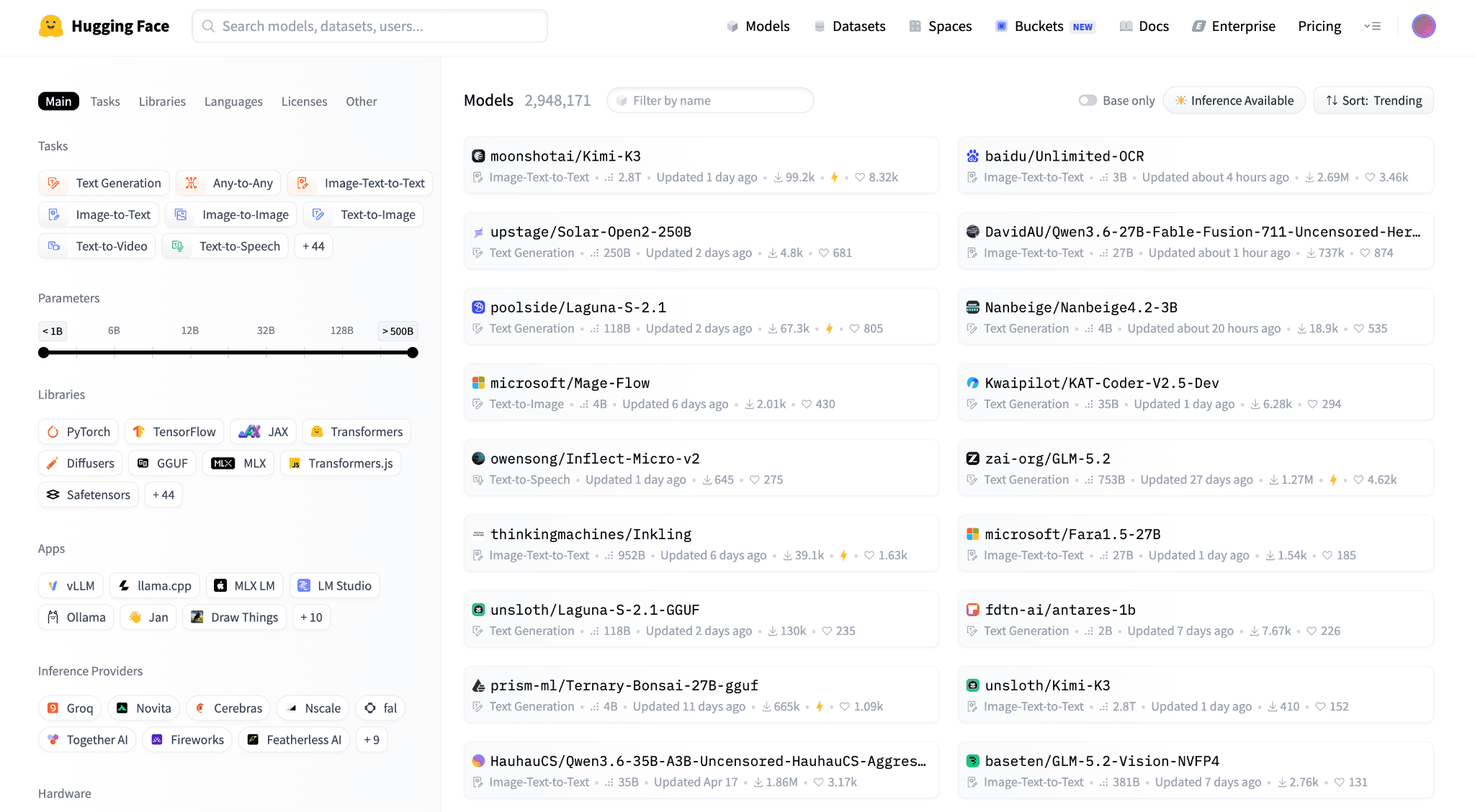Expand the +44 more tasks list
1475x812 pixels.
[x=313, y=246]
